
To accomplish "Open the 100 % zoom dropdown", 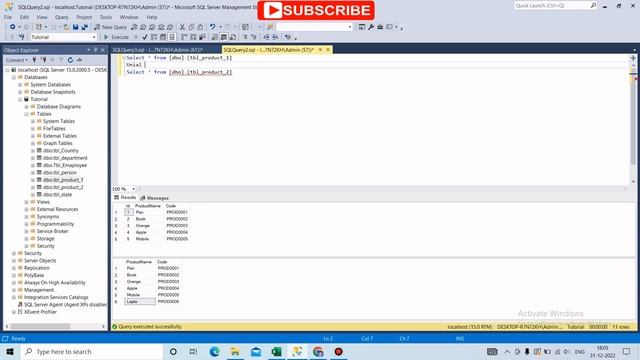I will point(133,189).
